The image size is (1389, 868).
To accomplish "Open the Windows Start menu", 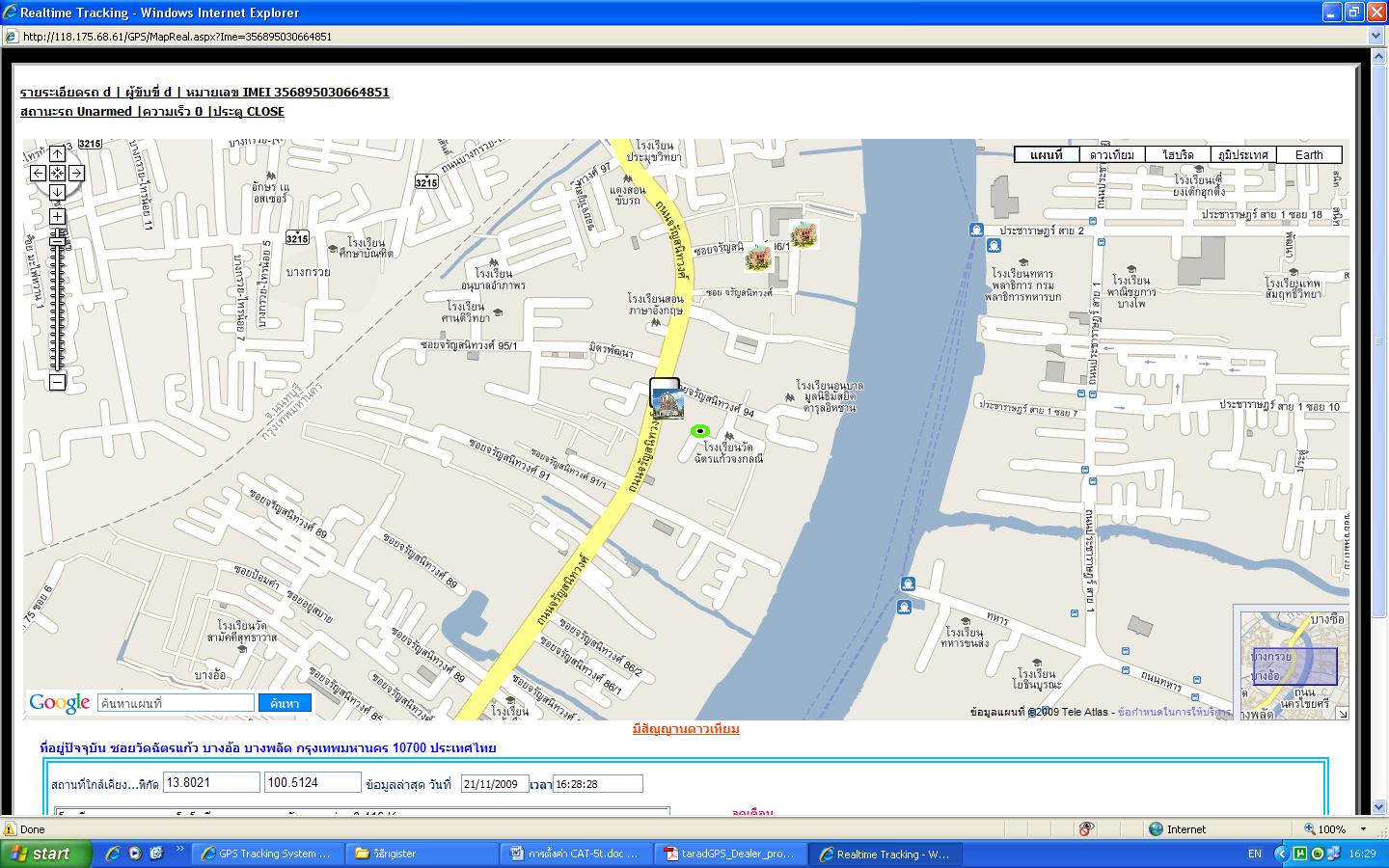I will 46,854.
